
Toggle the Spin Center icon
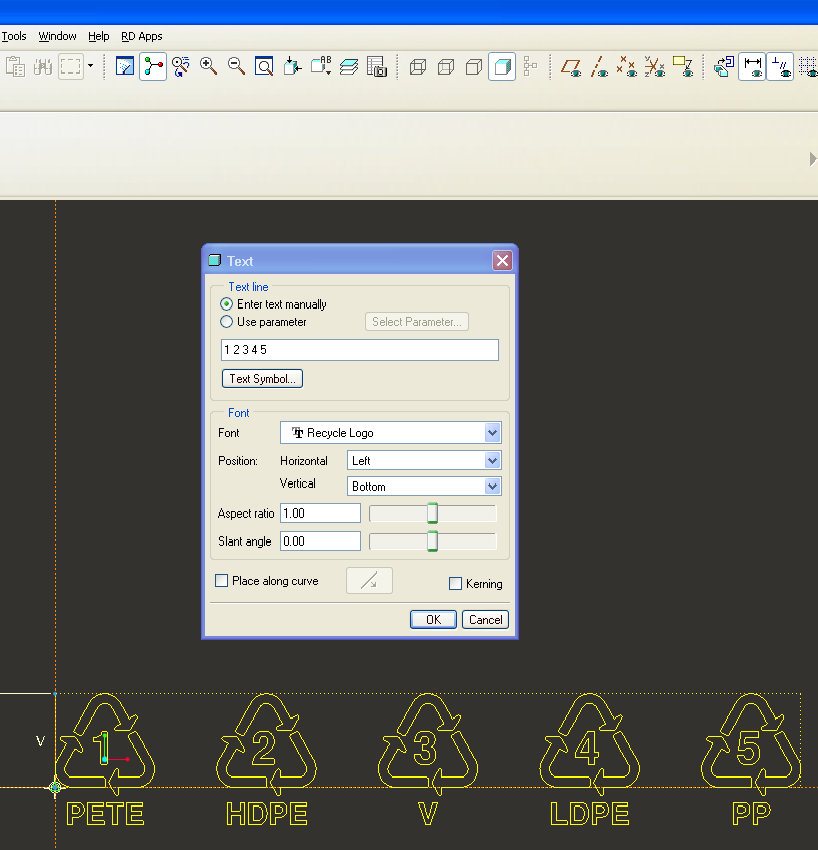point(153,67)
